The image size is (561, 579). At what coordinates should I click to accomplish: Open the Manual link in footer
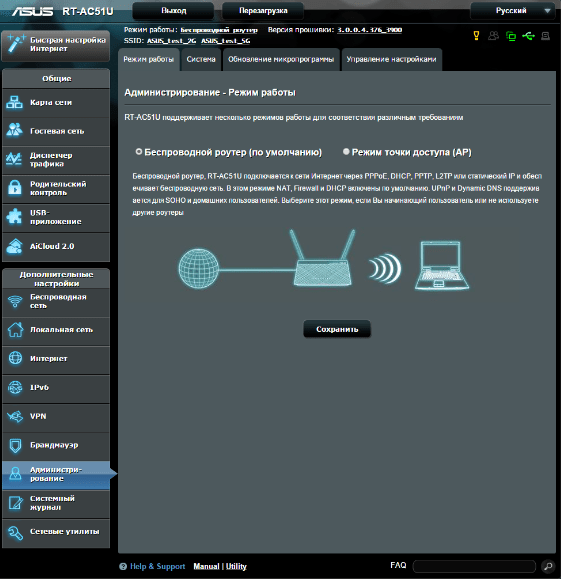pos(206,566)
